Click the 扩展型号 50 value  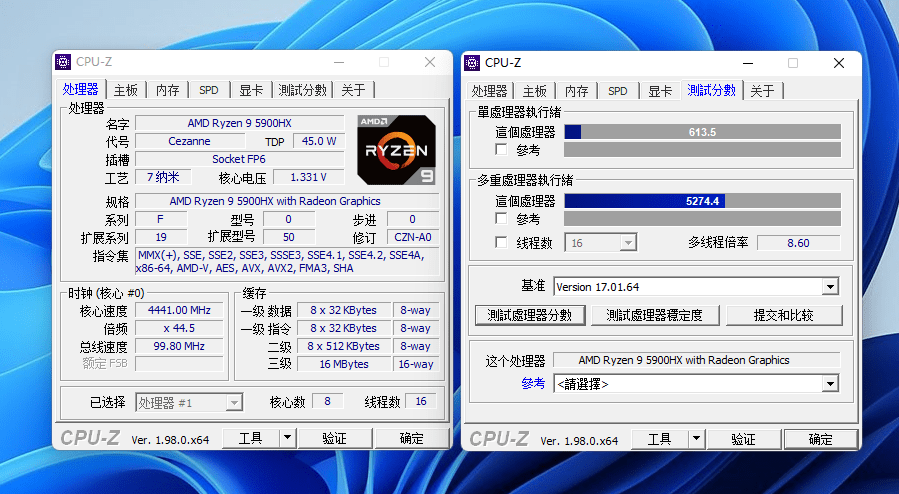pyautogui.click(x=288, y=237)
